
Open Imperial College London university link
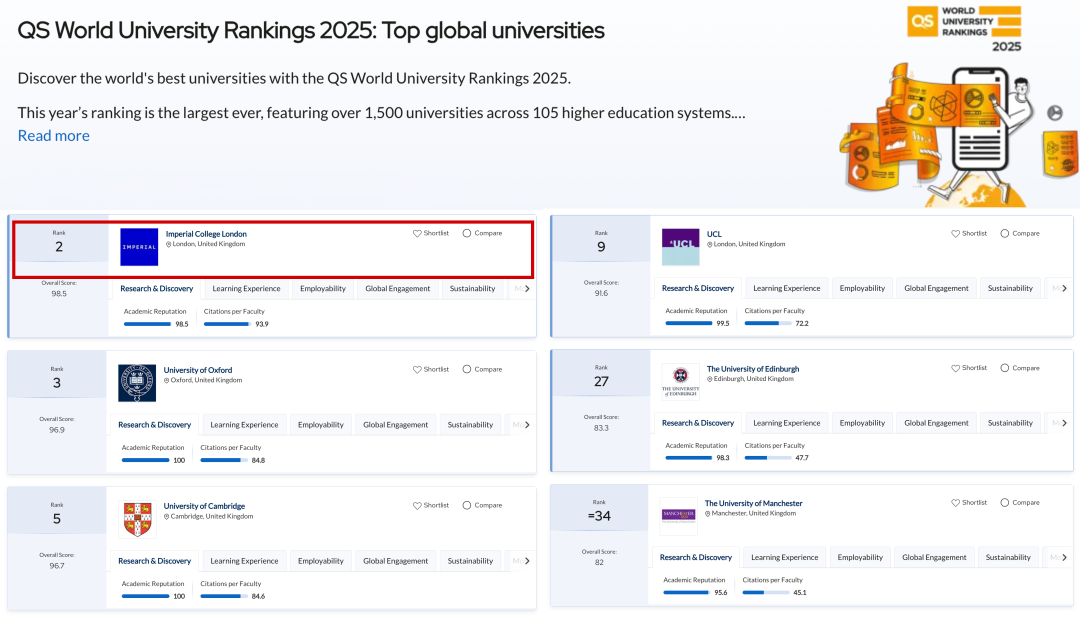pos(206,234)
